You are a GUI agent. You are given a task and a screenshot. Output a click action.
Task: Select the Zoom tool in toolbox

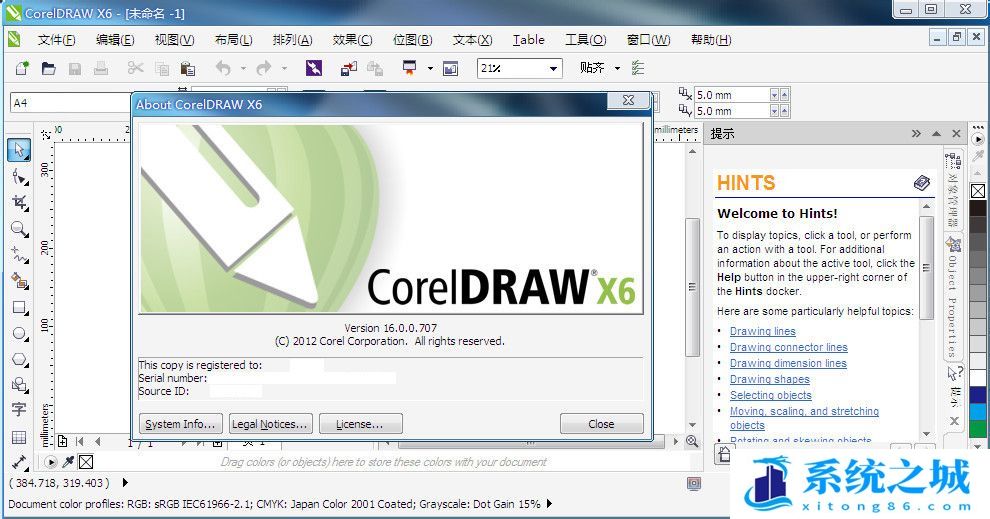pos(20,229)
